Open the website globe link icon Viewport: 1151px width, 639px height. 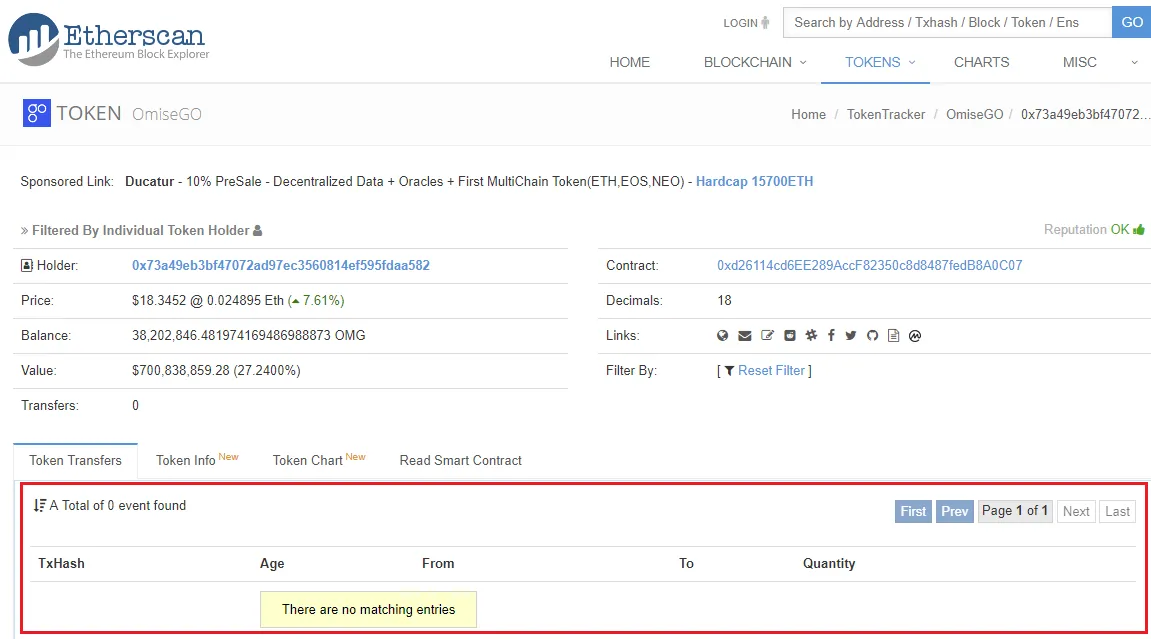pos(722,335)
